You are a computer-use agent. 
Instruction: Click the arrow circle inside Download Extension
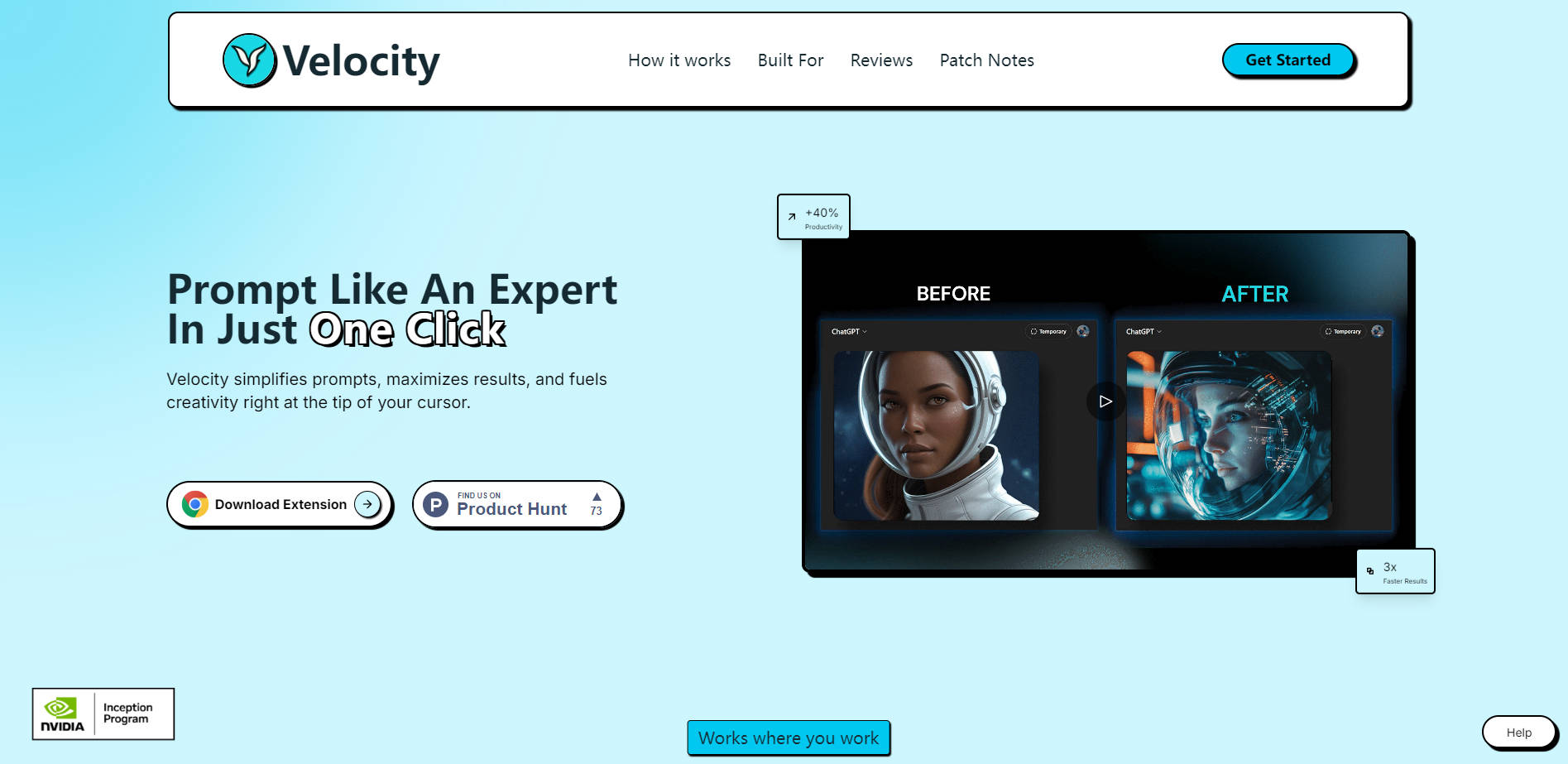click(x=367, y=504)
